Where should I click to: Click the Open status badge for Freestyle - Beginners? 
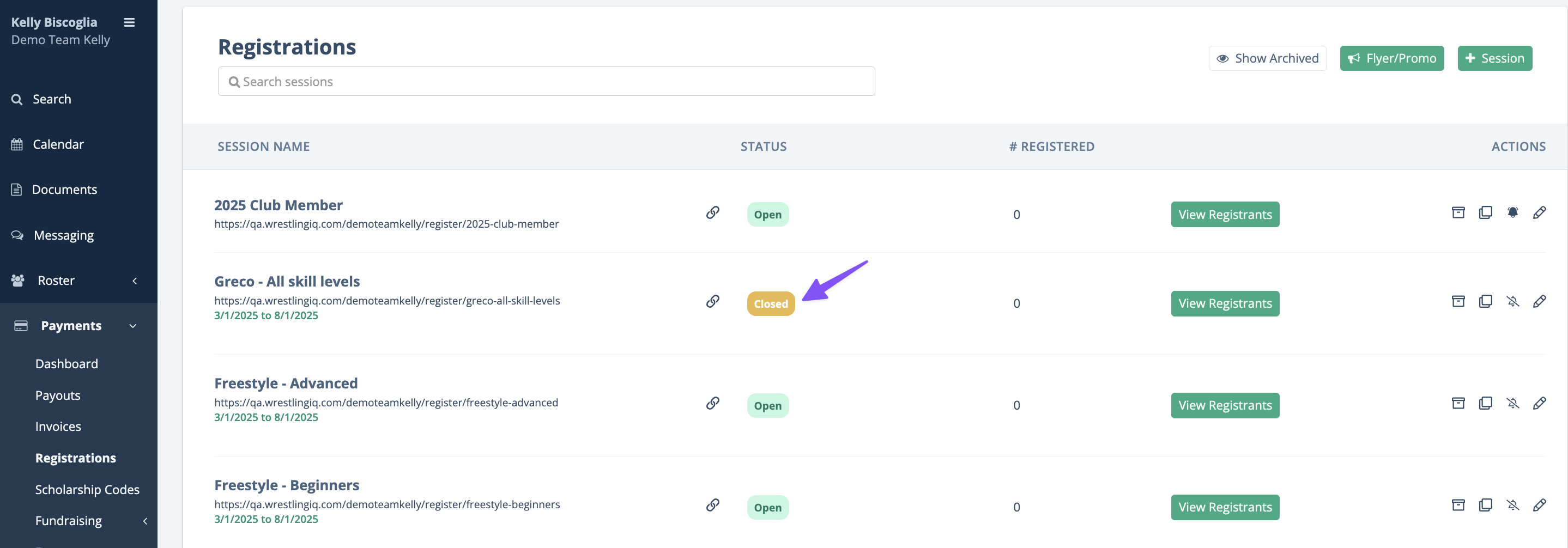pos(767,507)
